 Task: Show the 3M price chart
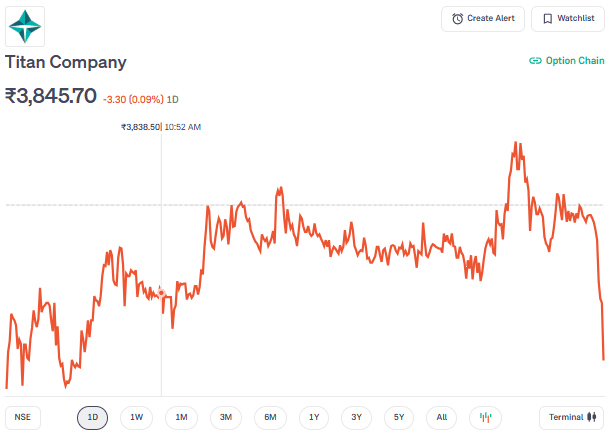coord(226,417)
